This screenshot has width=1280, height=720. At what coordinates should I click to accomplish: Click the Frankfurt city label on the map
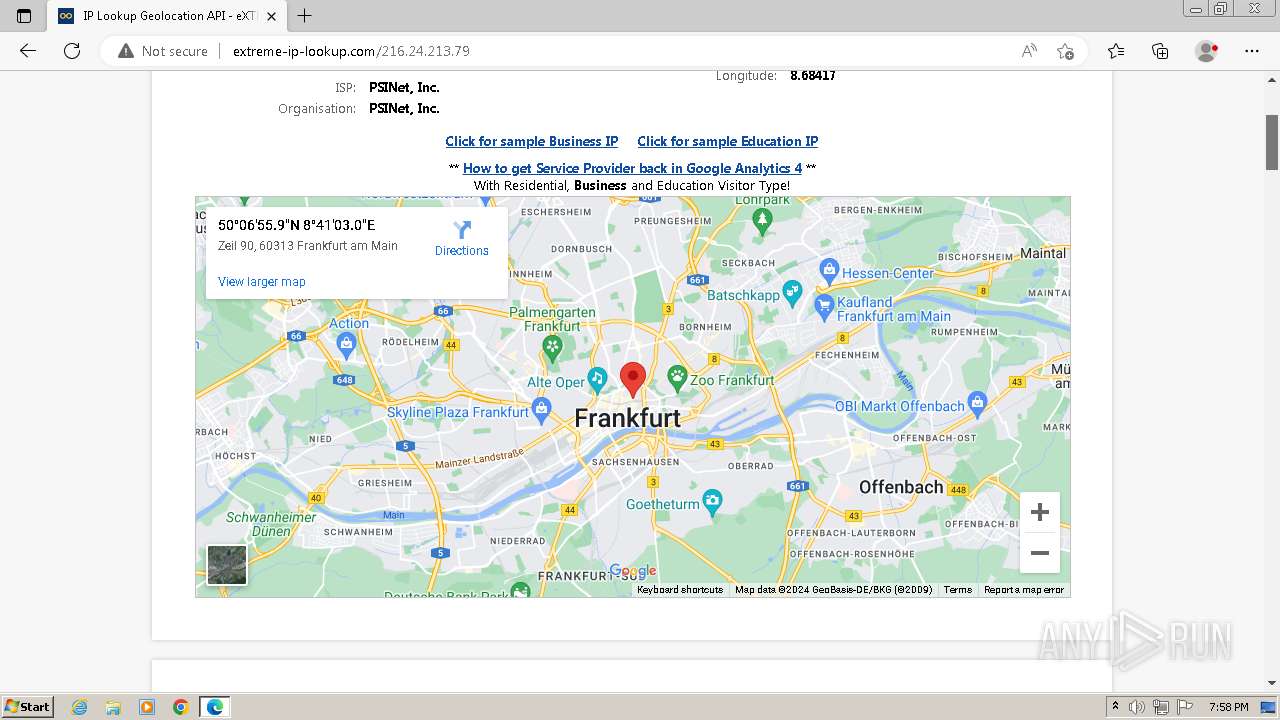[x=628, y=418]
